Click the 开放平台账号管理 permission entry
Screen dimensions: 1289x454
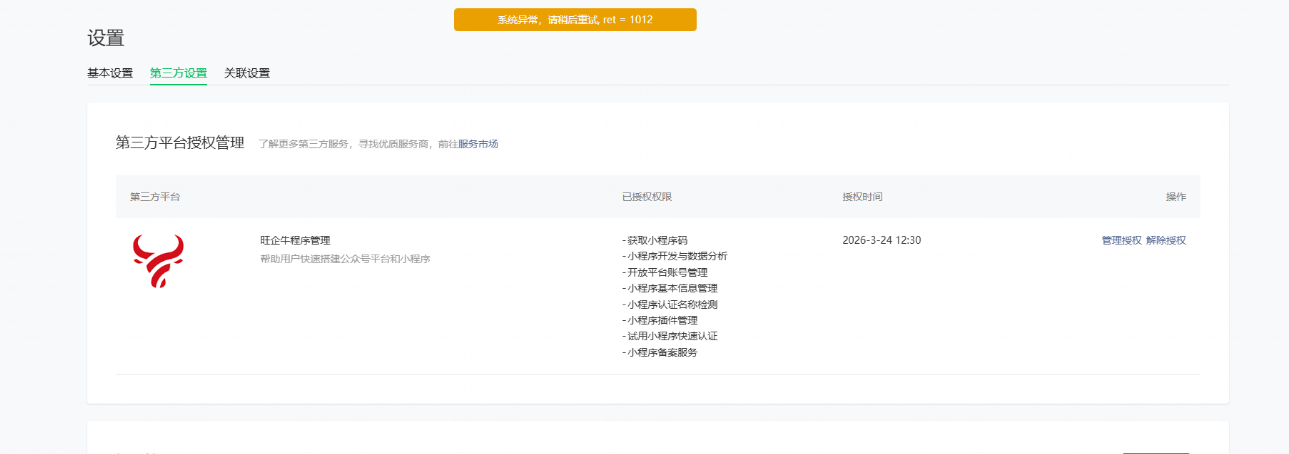(x=665, y=272)
